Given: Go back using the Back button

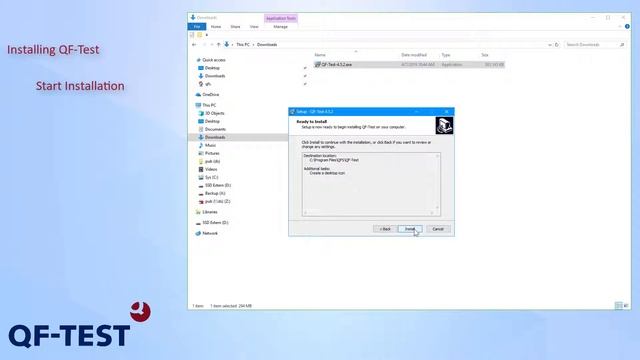Looking at the screenshot, I should coord(385,229).
